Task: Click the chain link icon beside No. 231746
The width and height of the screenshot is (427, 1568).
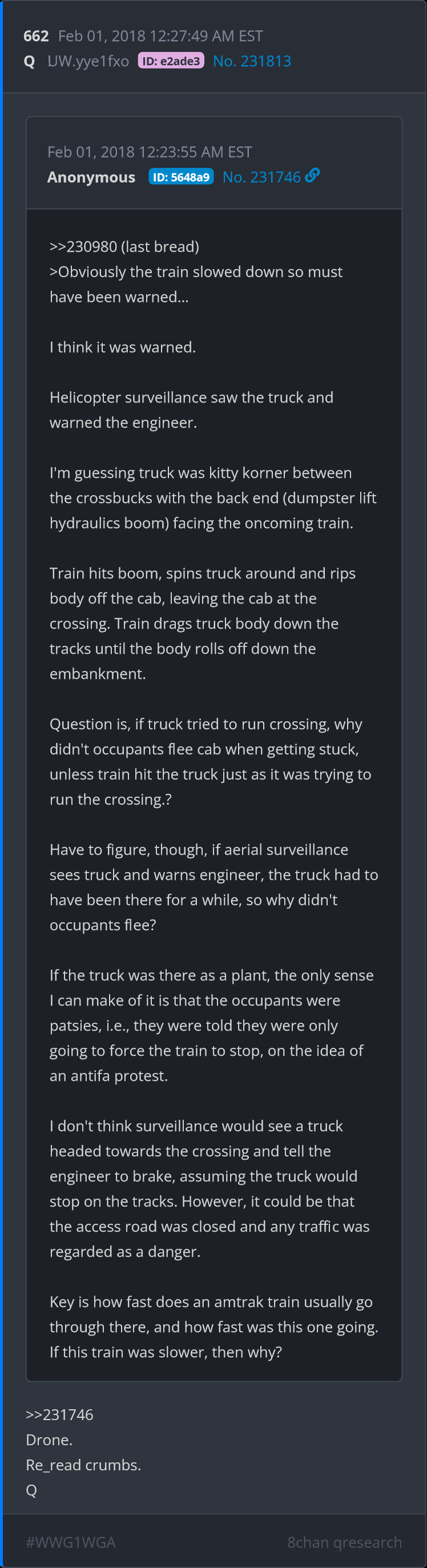Action: 312,176
